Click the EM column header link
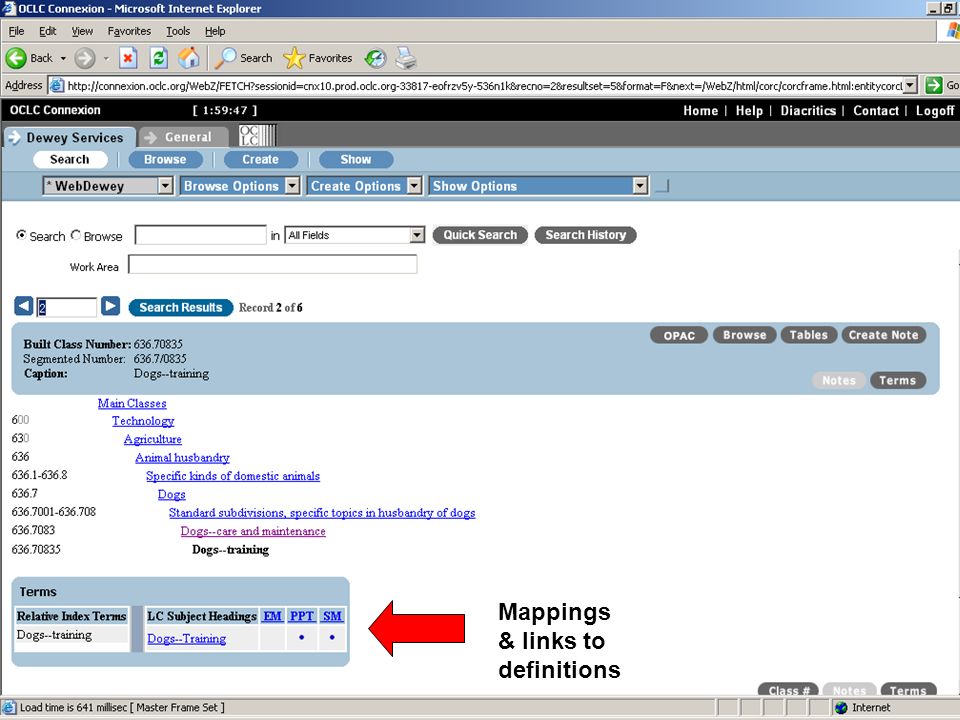 point(272,616)
